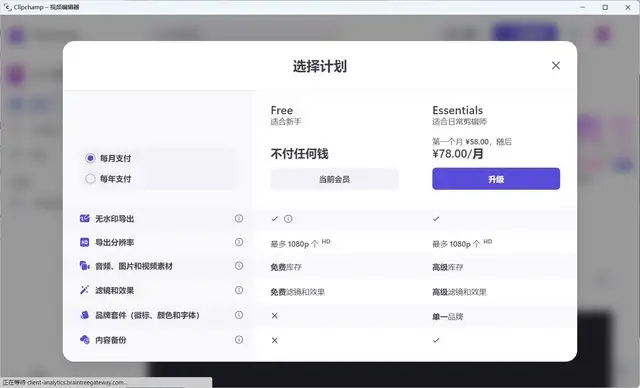Click the 升级 upgrade button
640x388 pixels.
(496, 179)
